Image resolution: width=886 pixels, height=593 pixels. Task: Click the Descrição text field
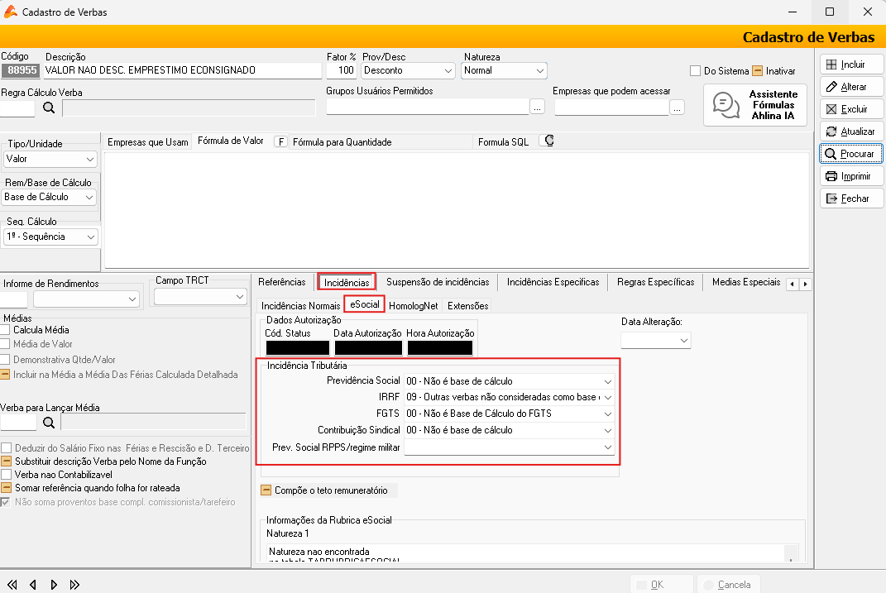[x=183, y=71]
